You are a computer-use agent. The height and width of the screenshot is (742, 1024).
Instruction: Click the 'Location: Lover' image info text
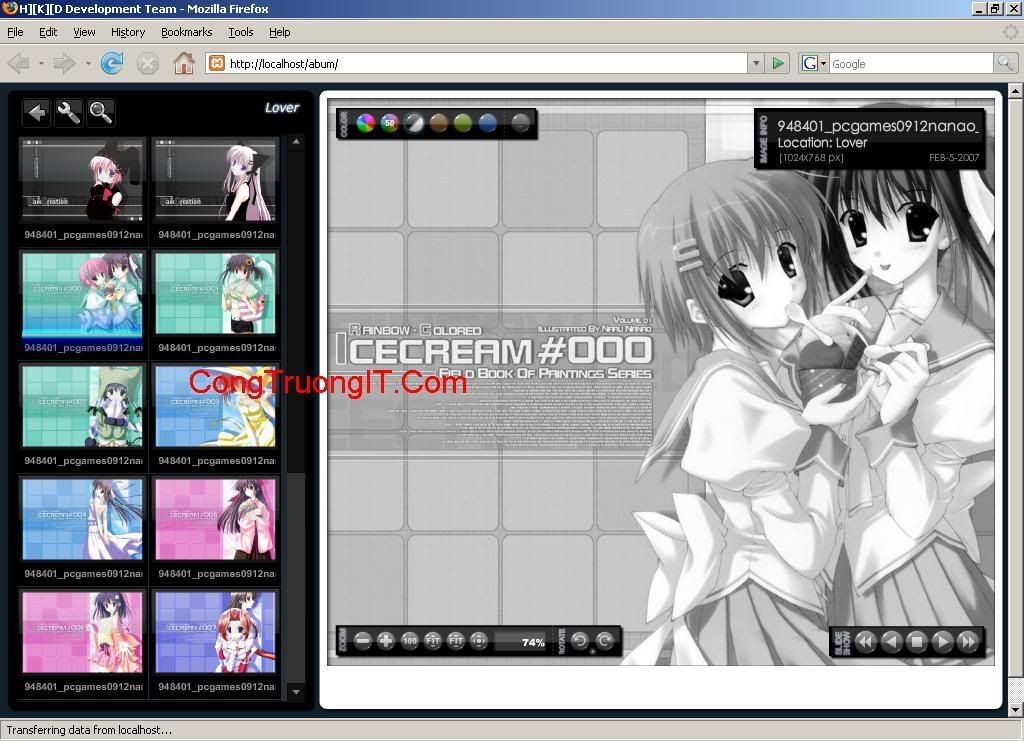click(822, 142)
